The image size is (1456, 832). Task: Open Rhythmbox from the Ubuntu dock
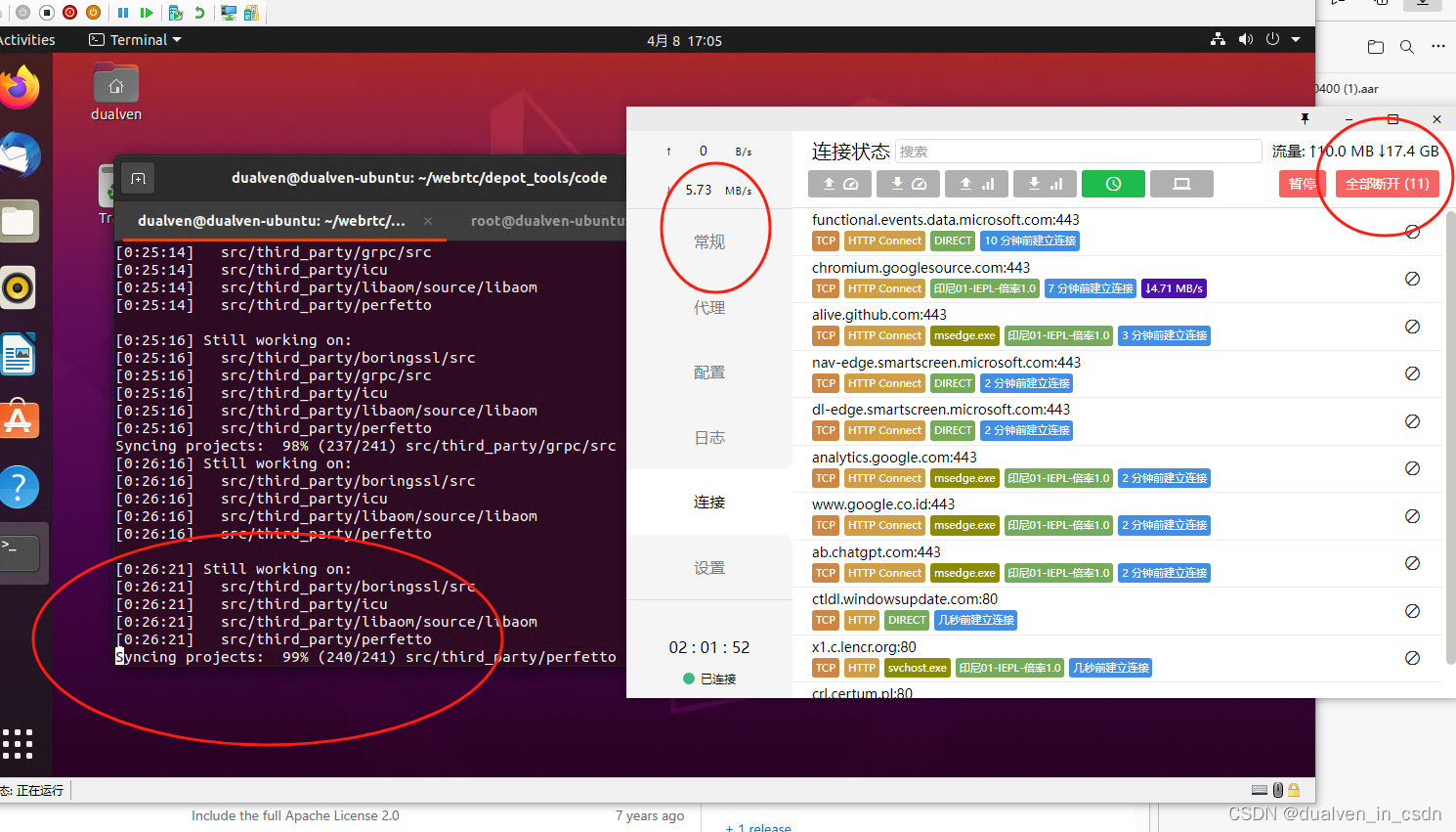tap(19, 287)
